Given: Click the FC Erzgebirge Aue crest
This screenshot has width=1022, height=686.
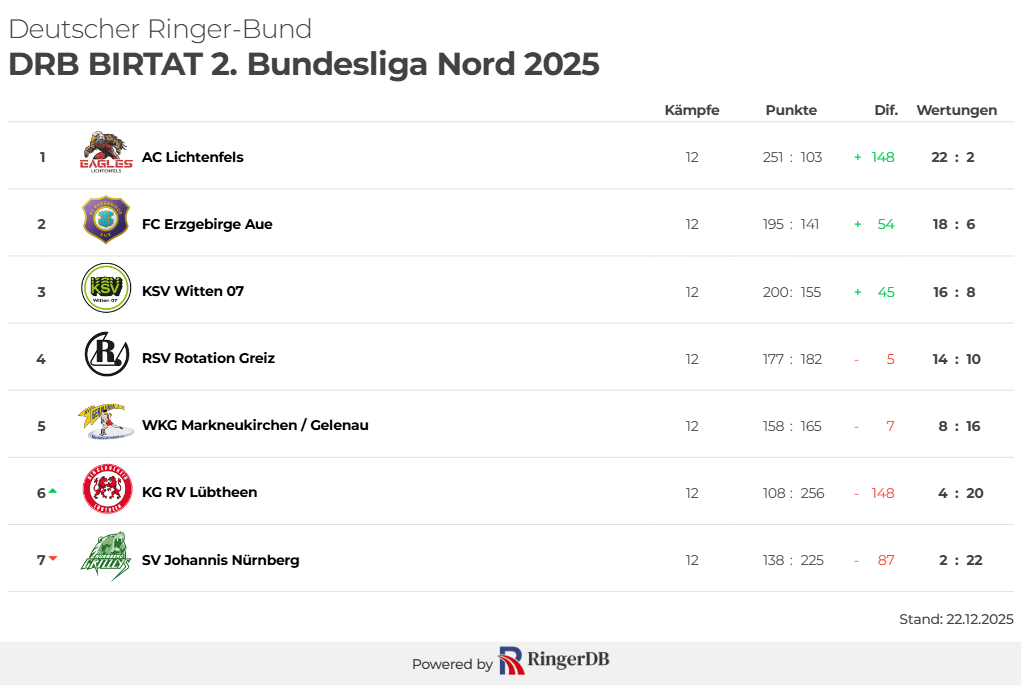Looking at the screenshot, I should coord(106,220).
